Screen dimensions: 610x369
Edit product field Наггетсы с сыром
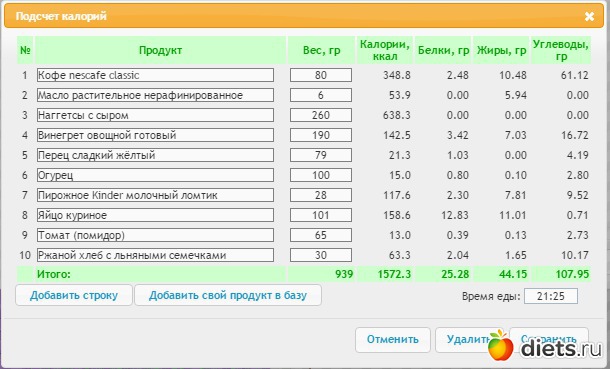(155, 115)
